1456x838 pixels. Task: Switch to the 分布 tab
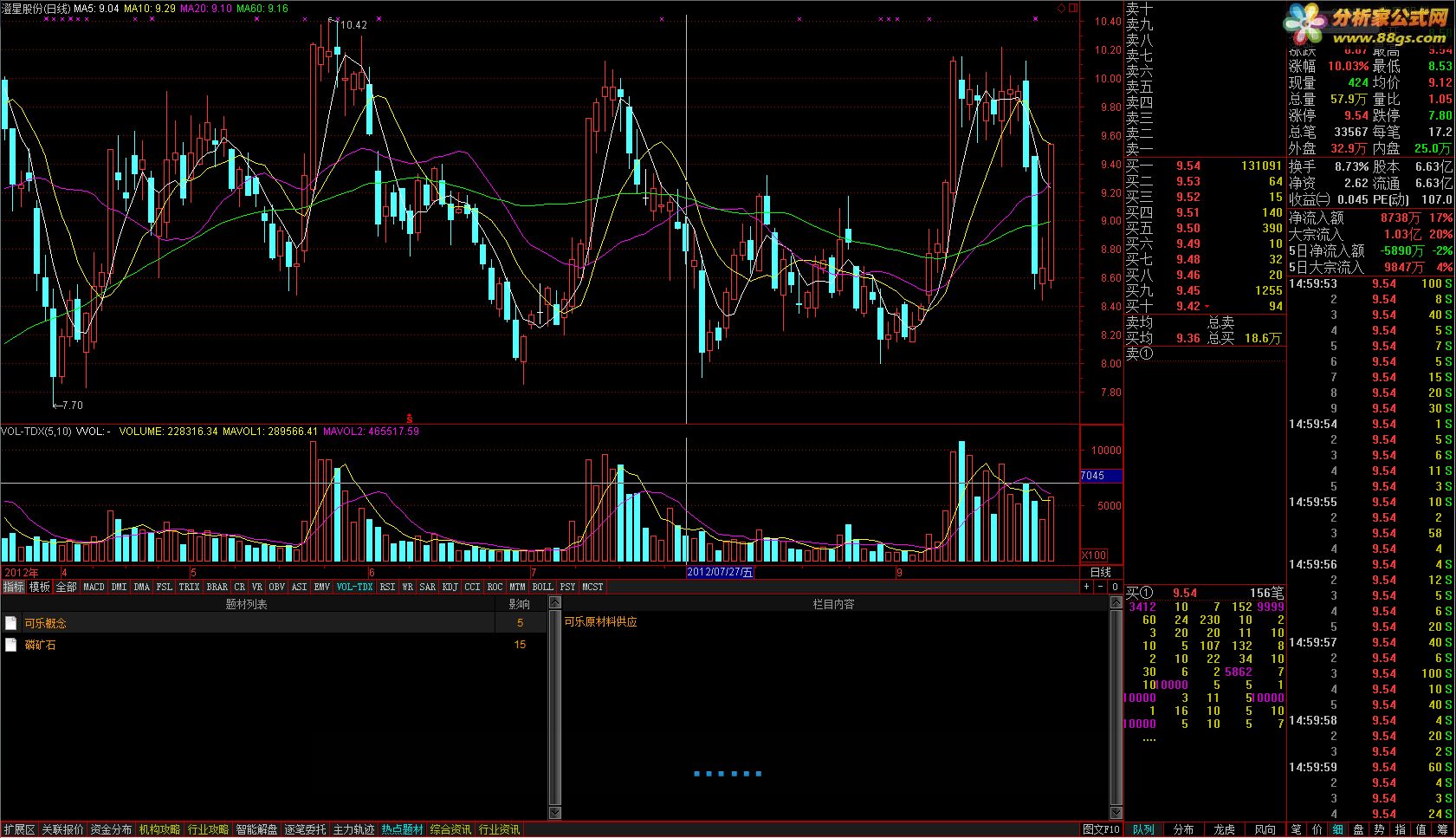point(1183,830)
